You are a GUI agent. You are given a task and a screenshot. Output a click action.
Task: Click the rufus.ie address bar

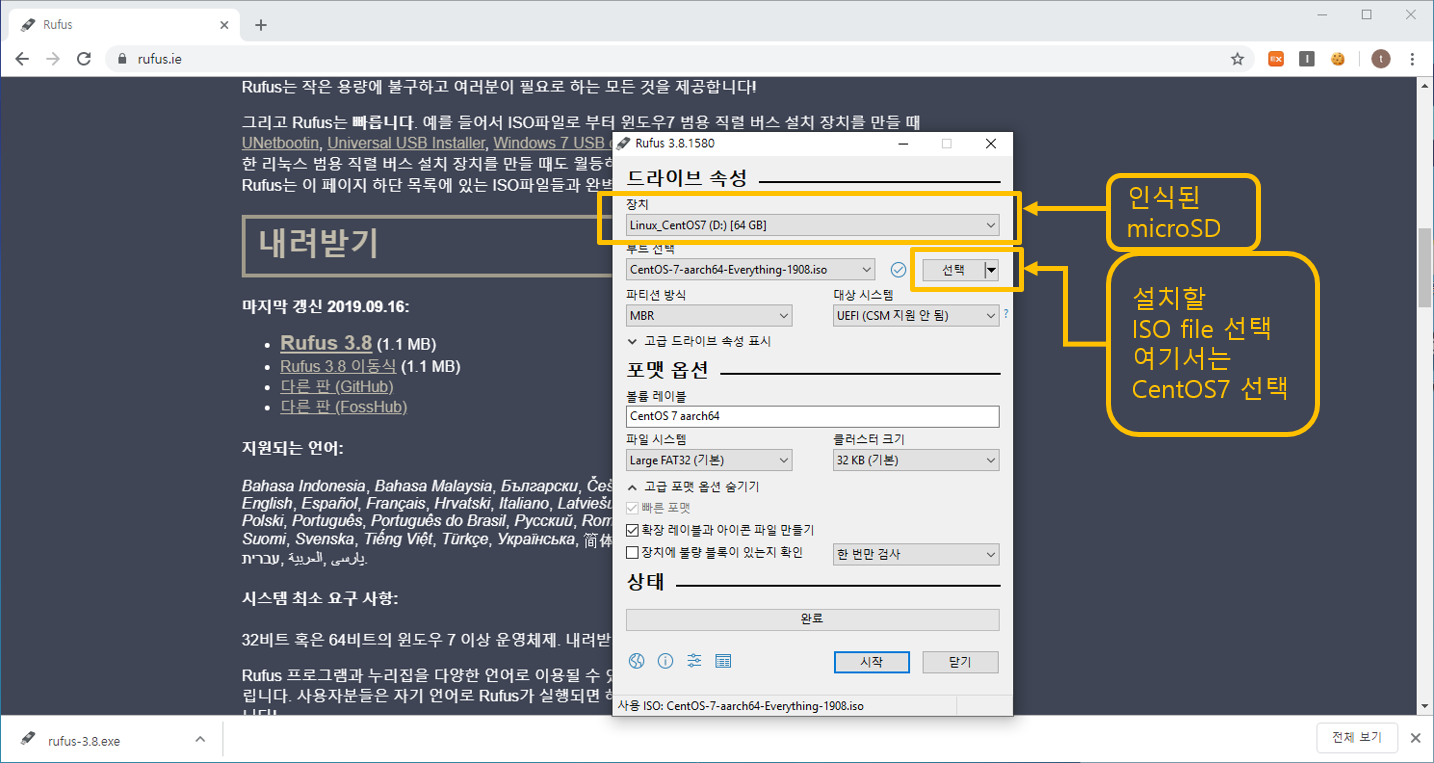(680, 59)
